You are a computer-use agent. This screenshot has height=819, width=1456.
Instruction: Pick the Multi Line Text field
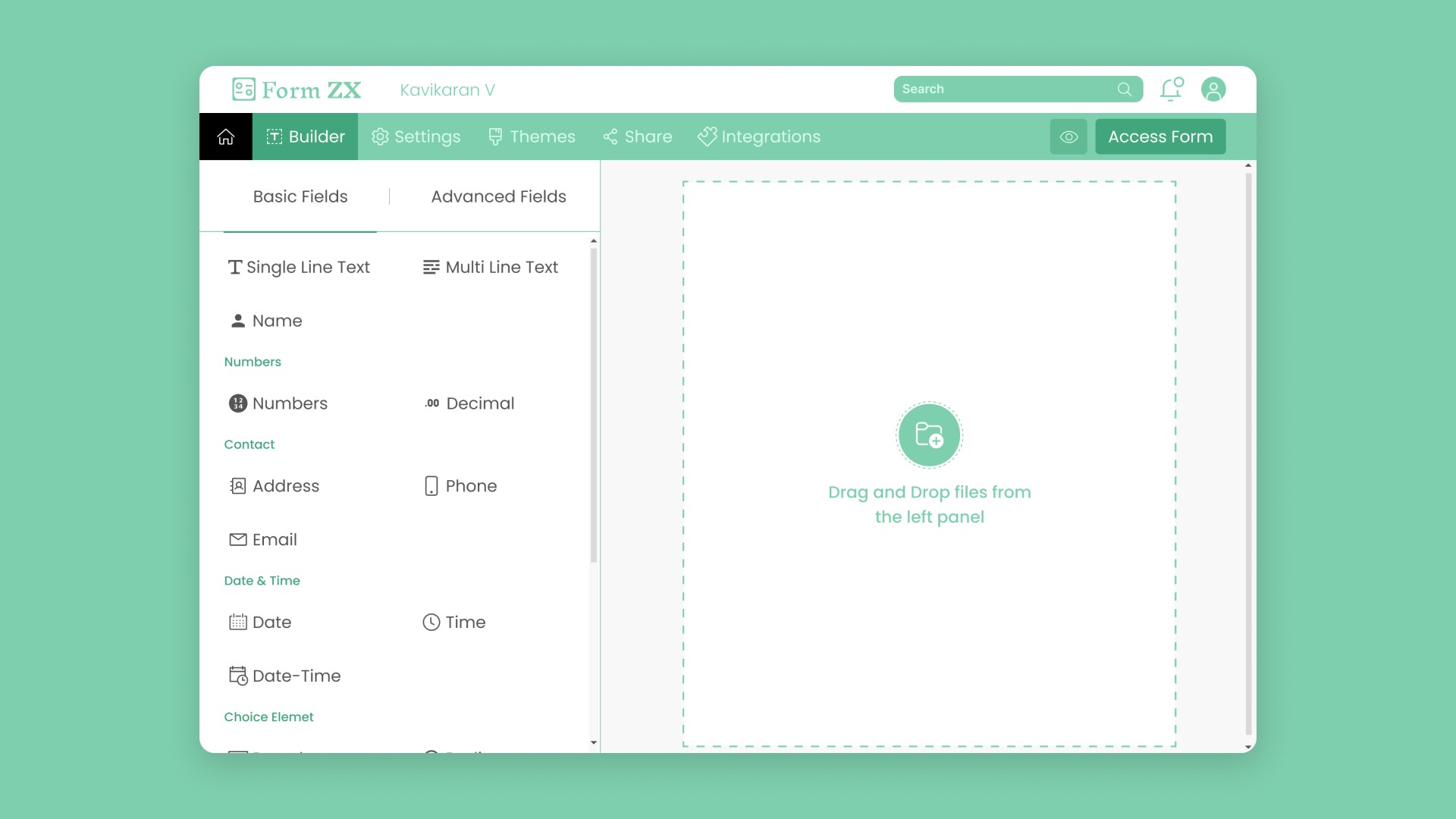[490, 267]
